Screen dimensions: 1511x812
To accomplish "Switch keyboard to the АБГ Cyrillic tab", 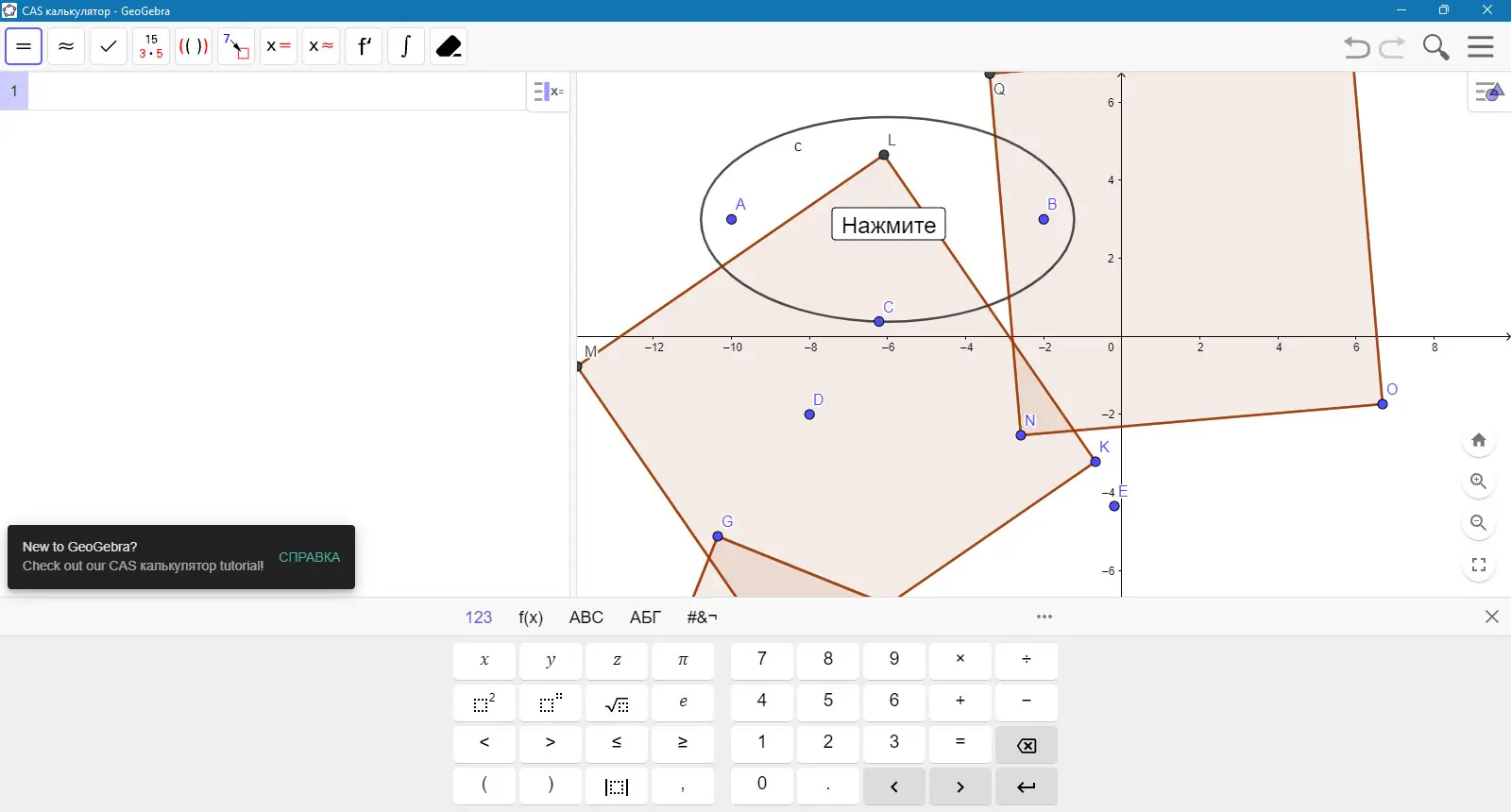I will pyautogui.click(x=645, y=617).
